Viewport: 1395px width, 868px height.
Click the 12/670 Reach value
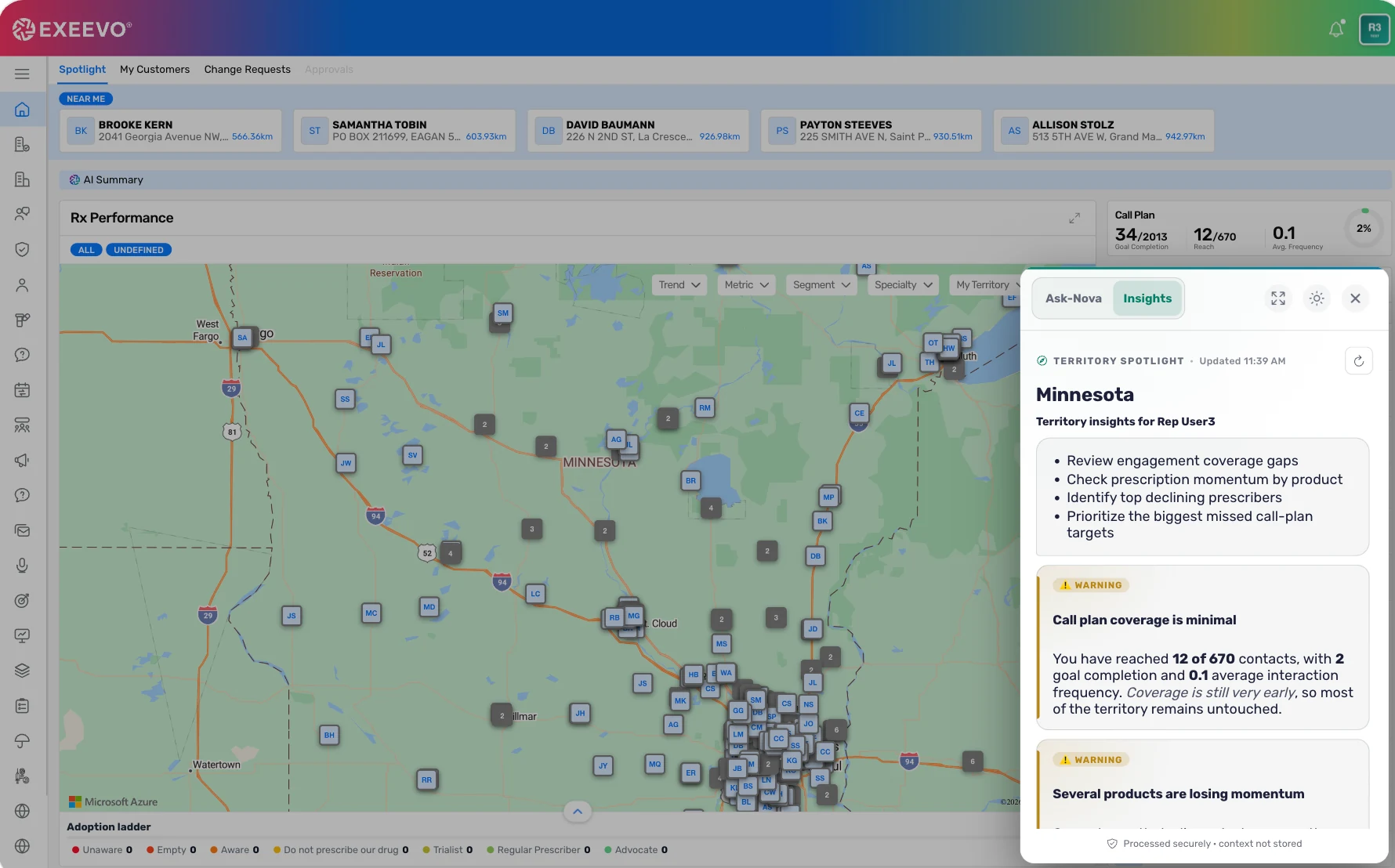click(x=1215, y=236)
